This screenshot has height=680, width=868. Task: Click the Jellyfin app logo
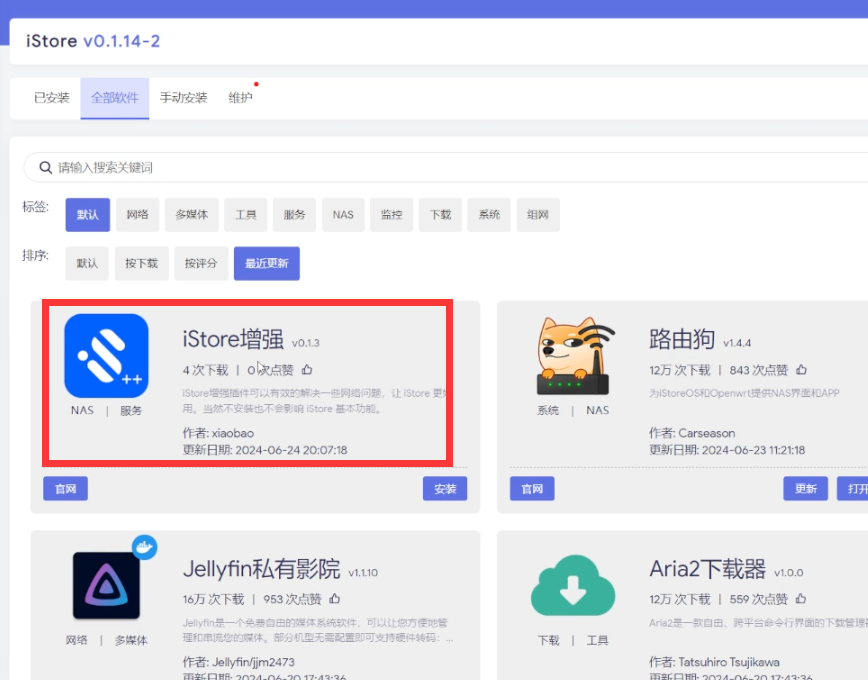point(106,585)
